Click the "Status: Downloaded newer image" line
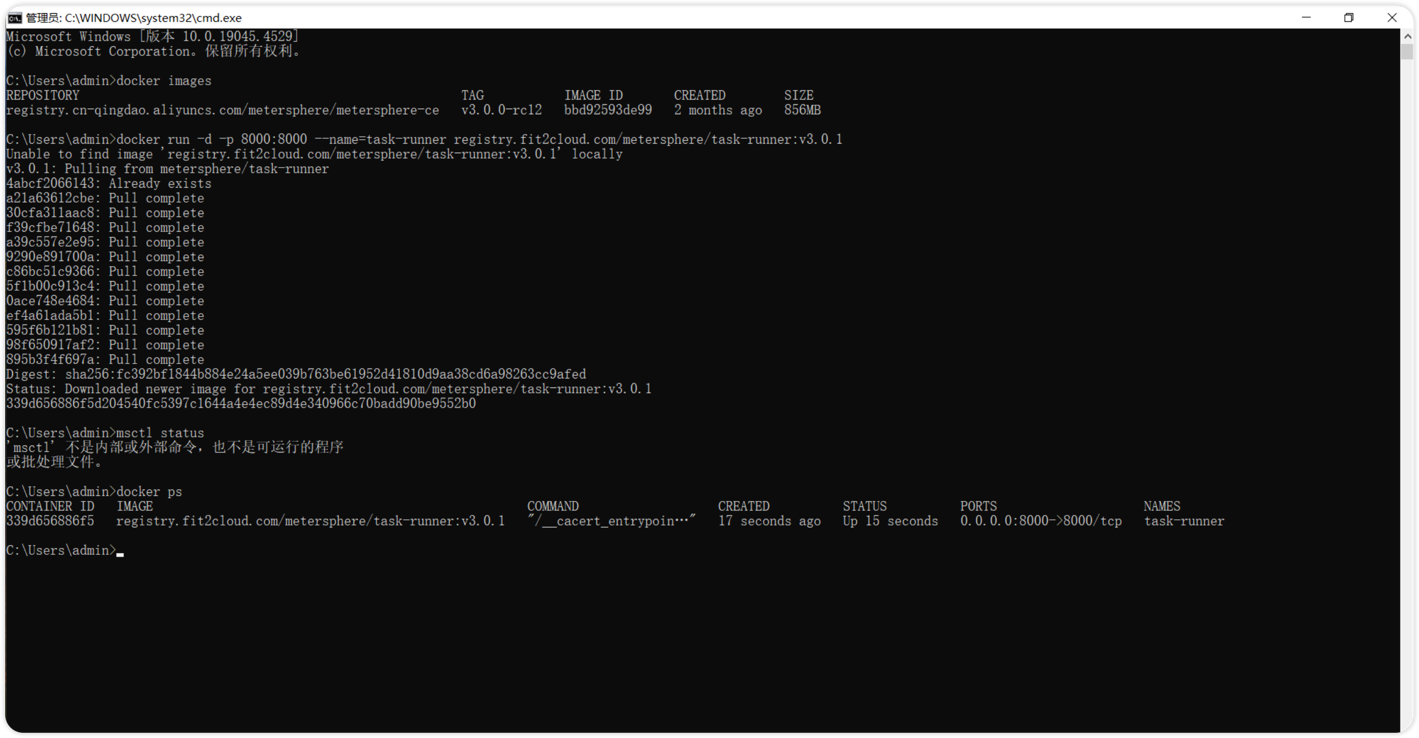 point(329,389)
